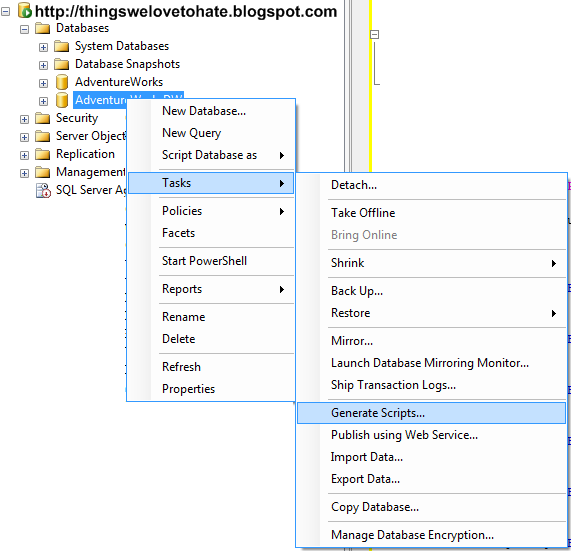Expand the Management node
Image resolution: width=571 pixels, height=551 pixels.
coord(24,173)
